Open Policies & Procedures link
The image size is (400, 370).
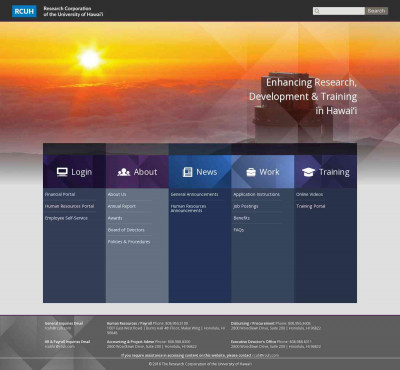pos(129,242)
